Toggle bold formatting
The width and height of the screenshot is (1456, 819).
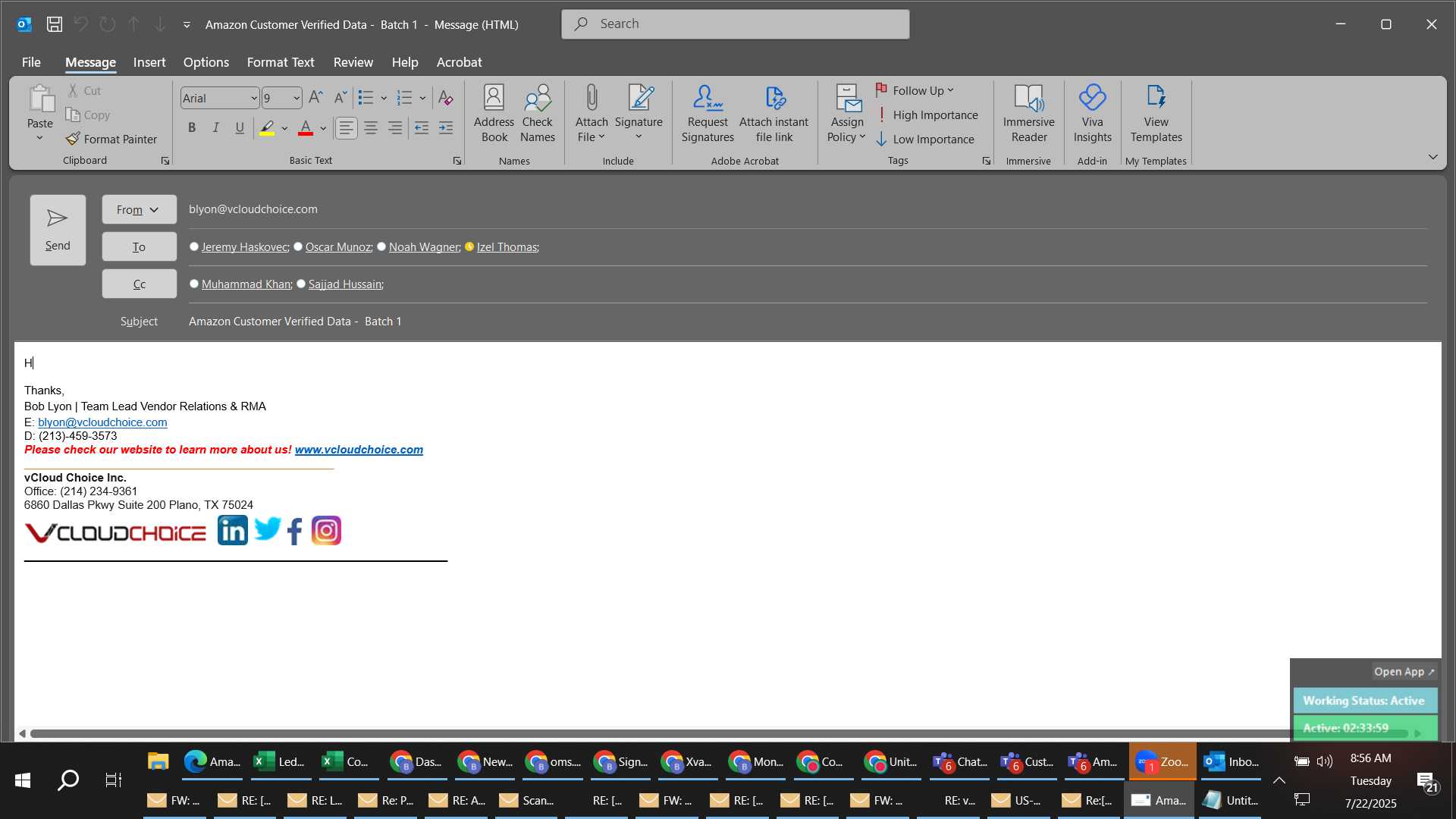click(192, 128)
